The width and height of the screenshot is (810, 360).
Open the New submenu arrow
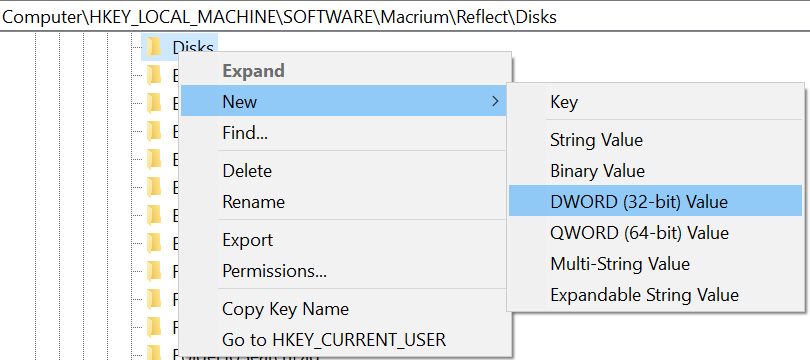[495, 101]
